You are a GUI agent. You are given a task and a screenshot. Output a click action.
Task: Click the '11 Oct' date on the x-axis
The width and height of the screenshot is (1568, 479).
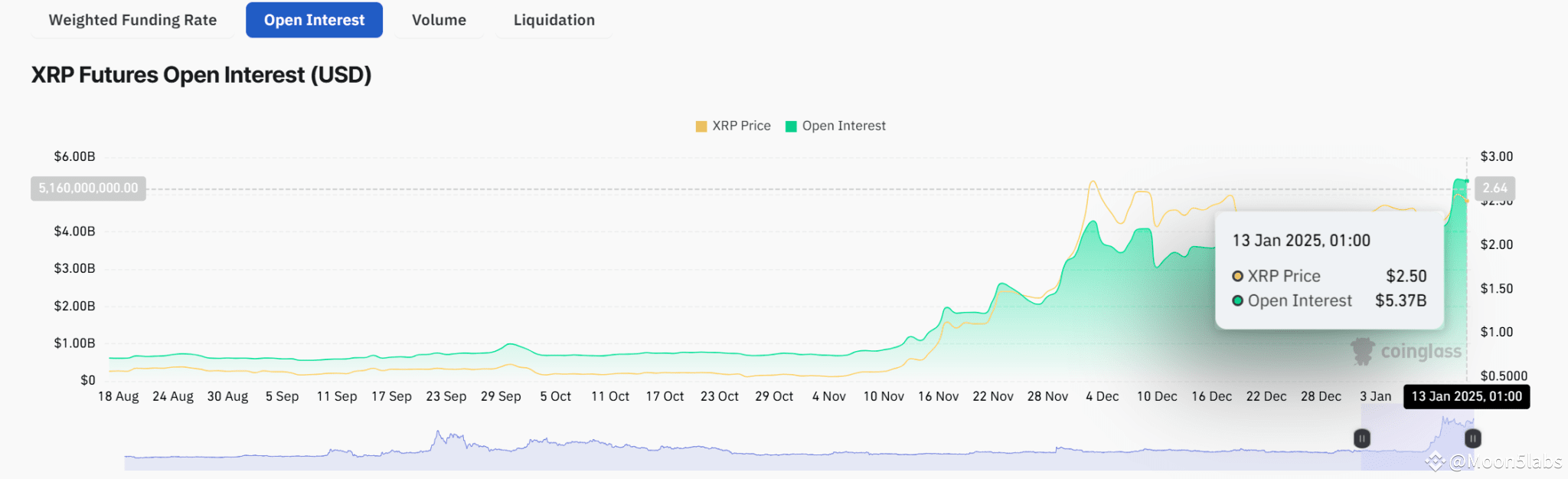pyautogui.click(x=609, y=397)
